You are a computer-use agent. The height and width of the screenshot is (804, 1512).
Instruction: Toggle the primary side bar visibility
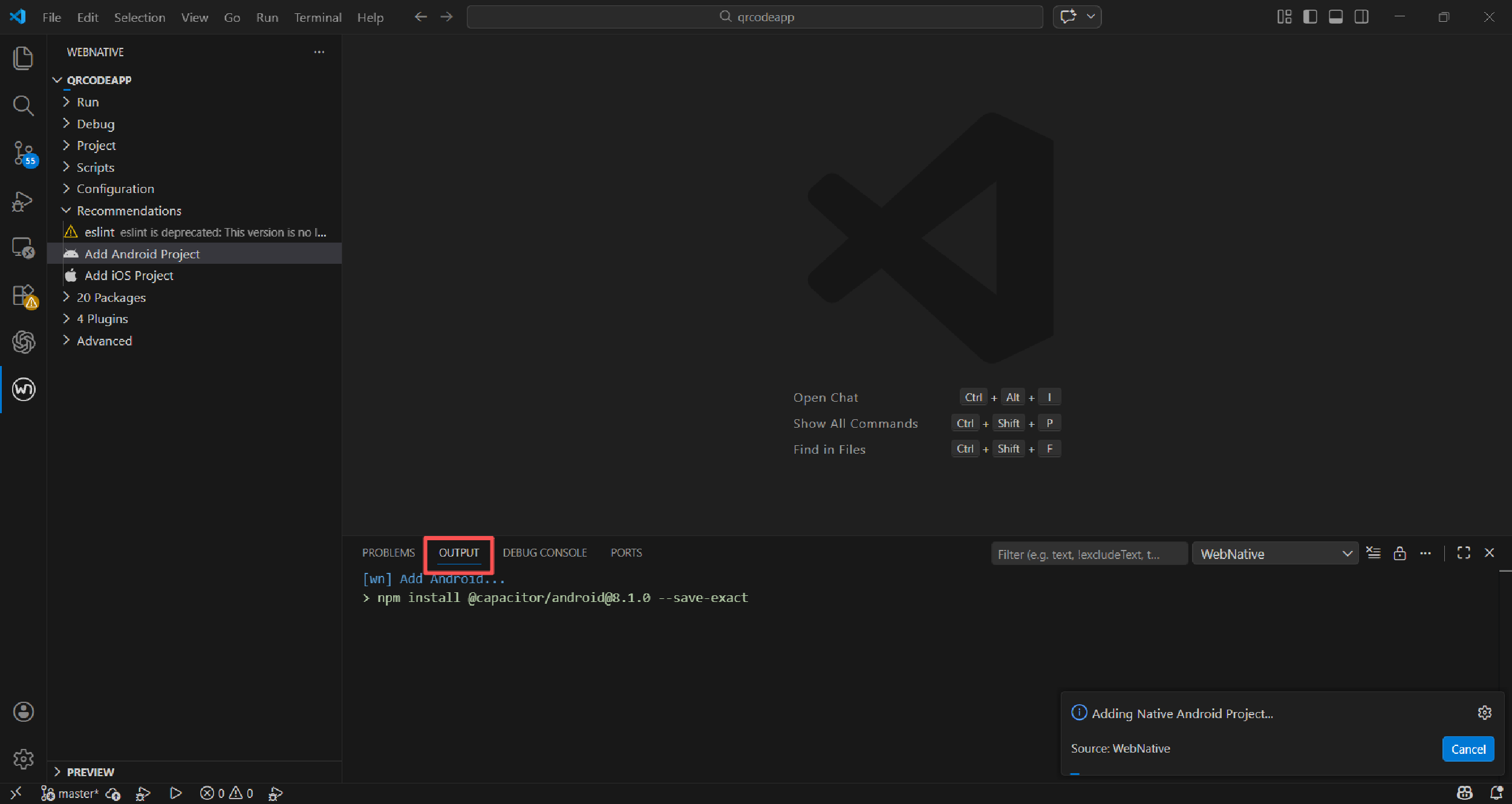point(1310,17)
